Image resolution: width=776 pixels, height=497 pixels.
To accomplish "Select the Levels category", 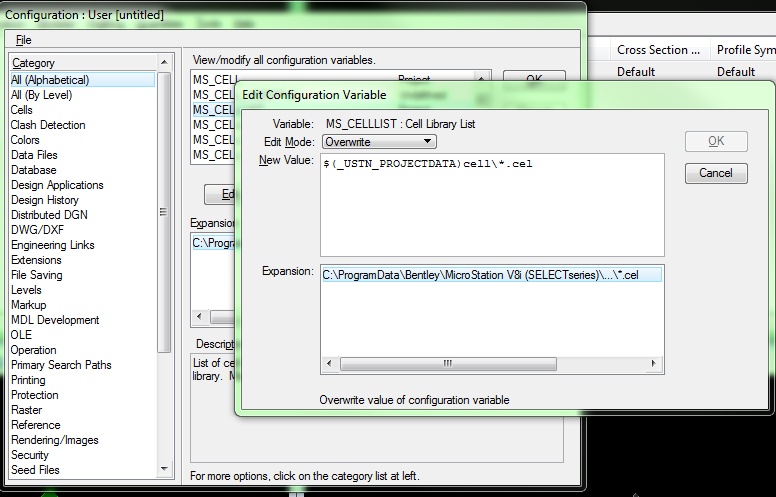I will 26,290.
